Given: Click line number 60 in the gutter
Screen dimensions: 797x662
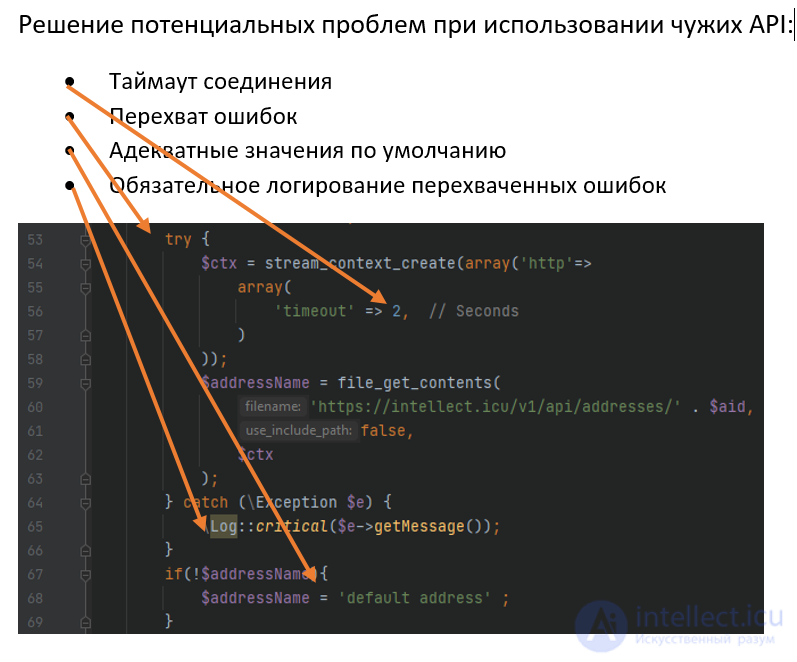Looking at the screenshot, I should click(x=35, y=407).
